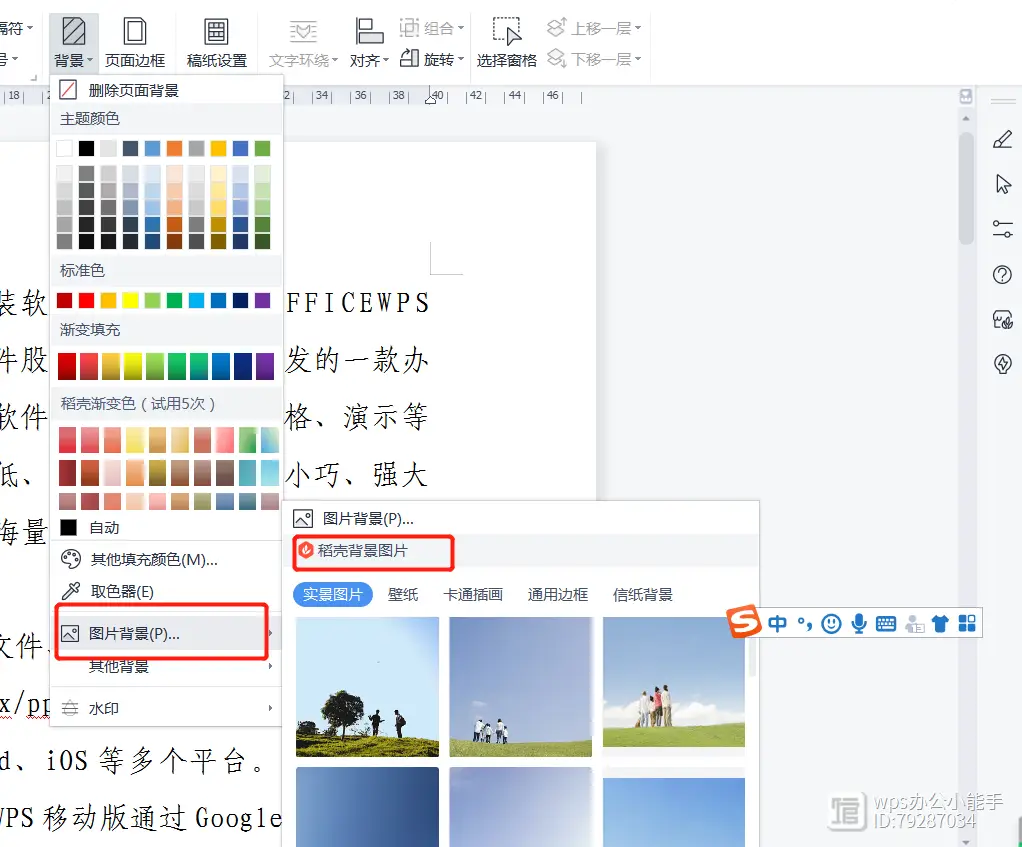Click the scroll up arrow of the document

point(966,119)
